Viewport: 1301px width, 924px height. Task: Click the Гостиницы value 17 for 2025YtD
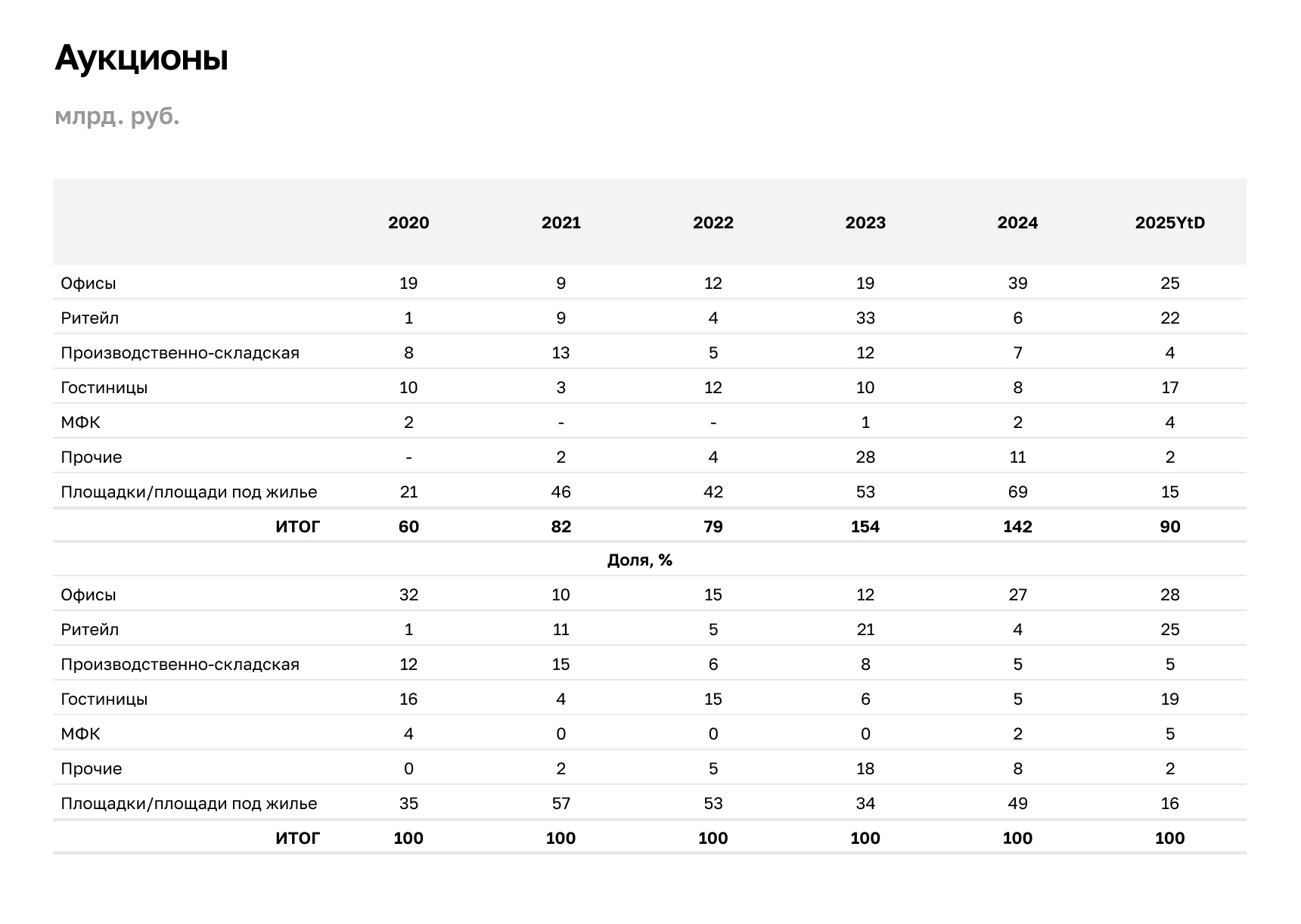(x=1169, y=388)
